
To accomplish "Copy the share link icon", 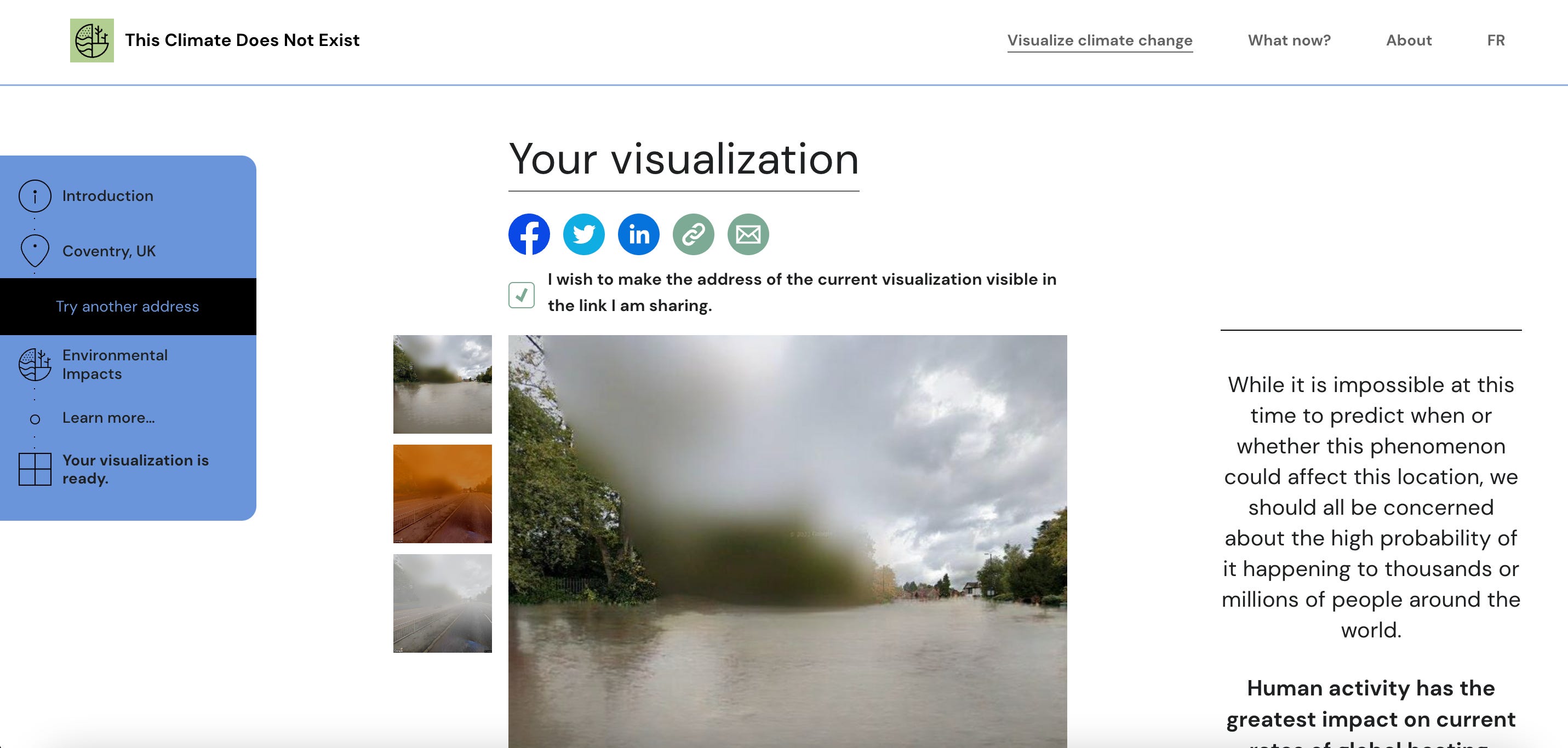I will coord(693,234).
